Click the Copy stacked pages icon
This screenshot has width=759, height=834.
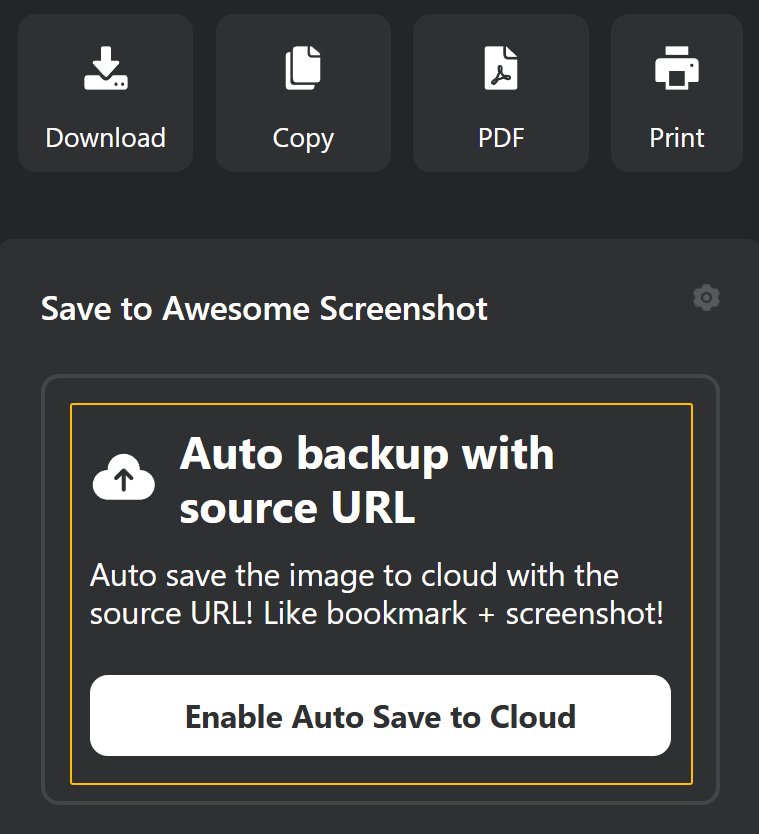tap(303, 68)
